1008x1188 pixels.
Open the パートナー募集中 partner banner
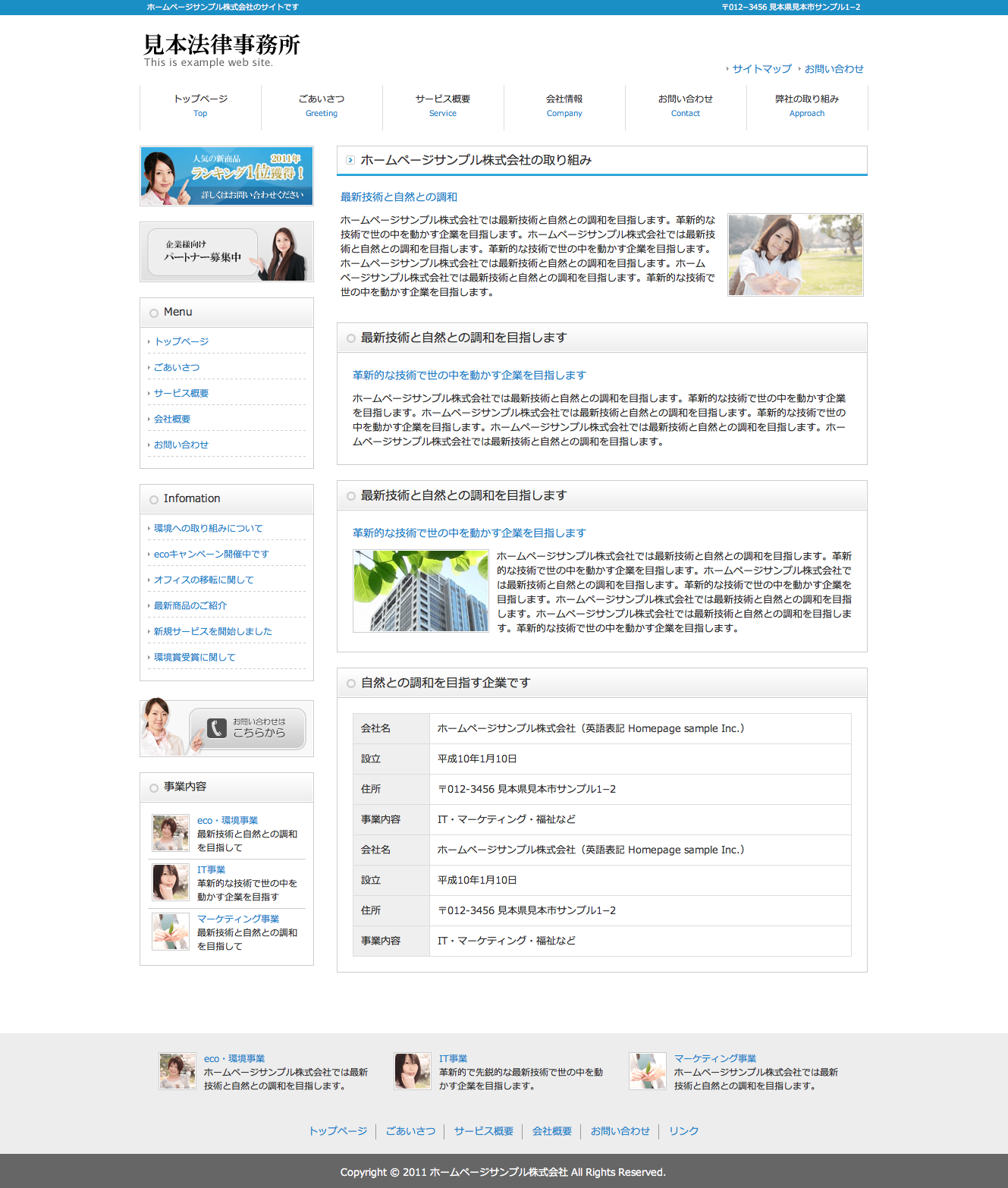click(227, 252)
